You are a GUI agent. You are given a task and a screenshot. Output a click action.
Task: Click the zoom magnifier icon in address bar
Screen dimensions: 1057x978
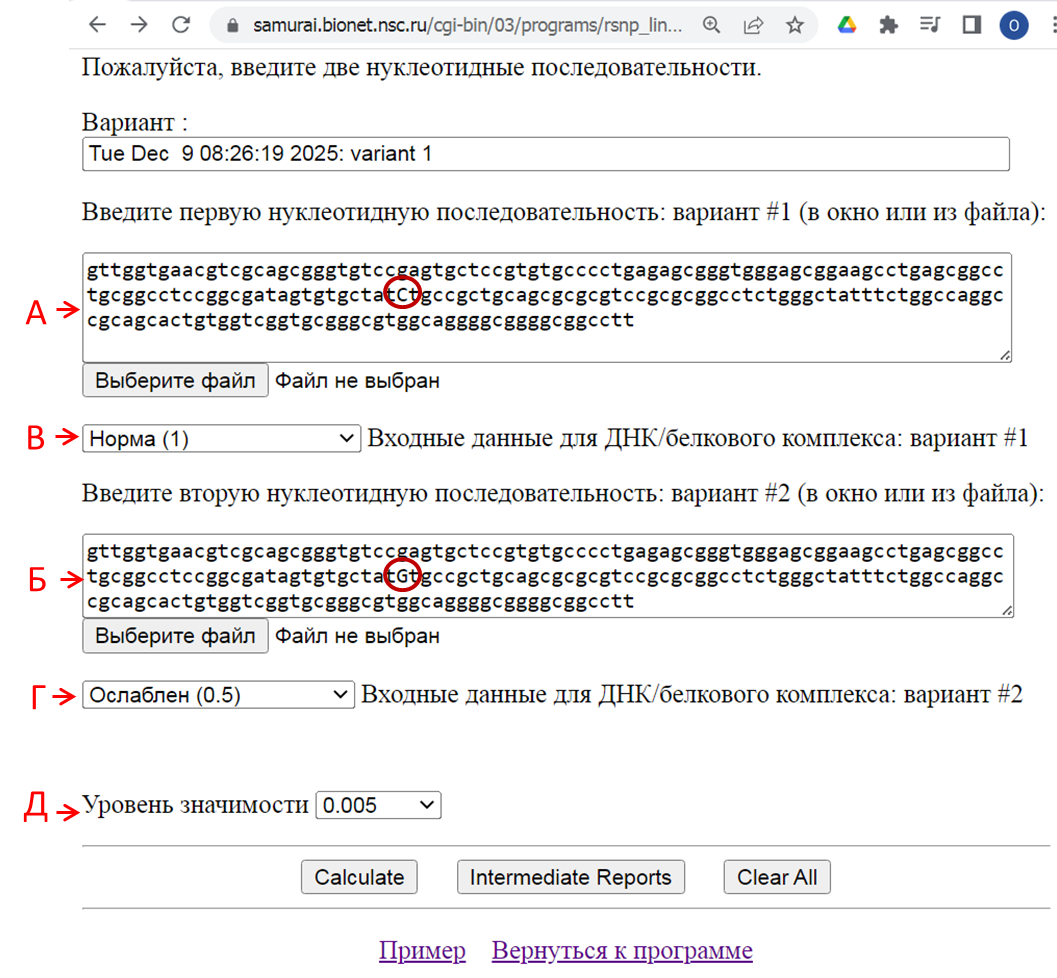711,26
